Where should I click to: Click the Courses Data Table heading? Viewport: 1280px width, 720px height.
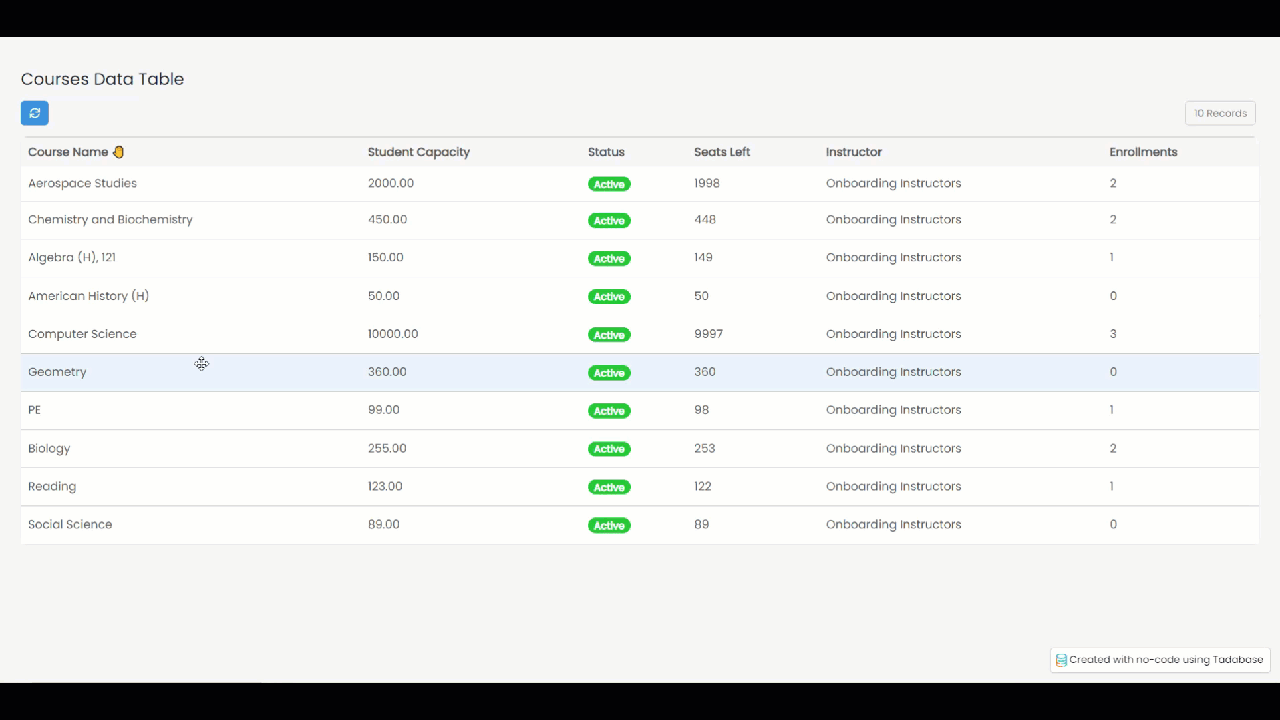103,79
